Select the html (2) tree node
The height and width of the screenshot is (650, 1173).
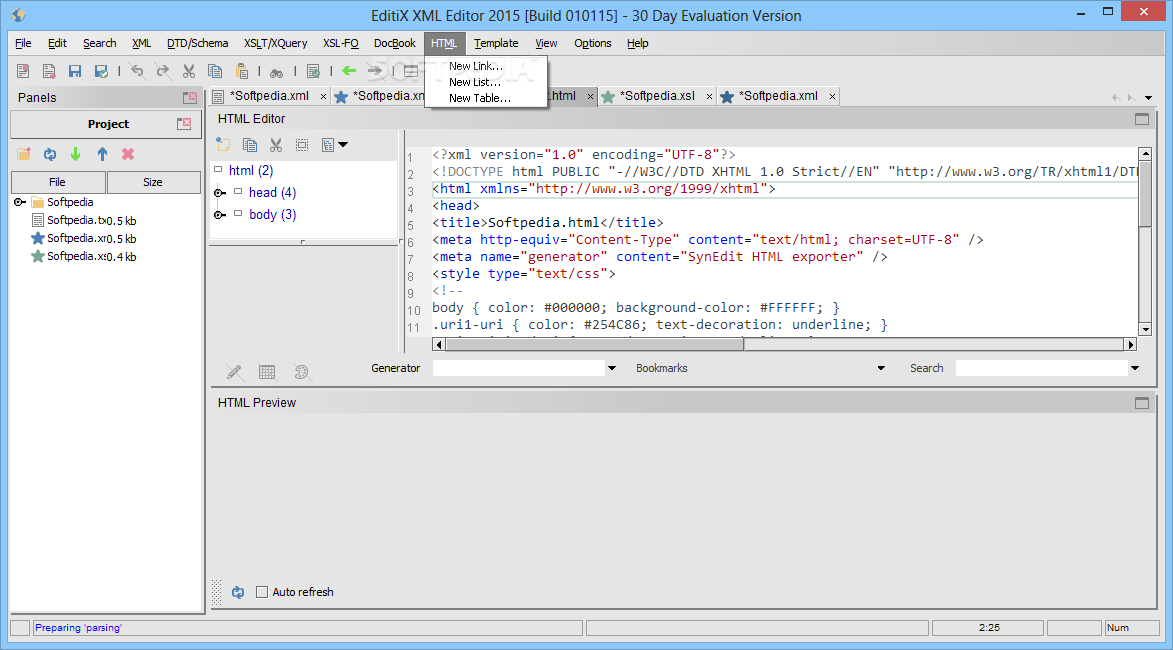pyautogui.click(x=251, y=171)
